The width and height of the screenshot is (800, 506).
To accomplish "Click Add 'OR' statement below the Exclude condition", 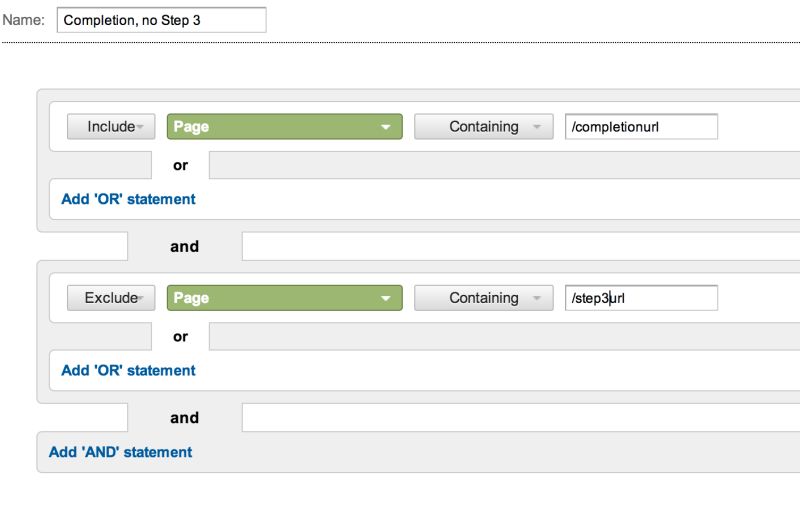I will point(128,370).
